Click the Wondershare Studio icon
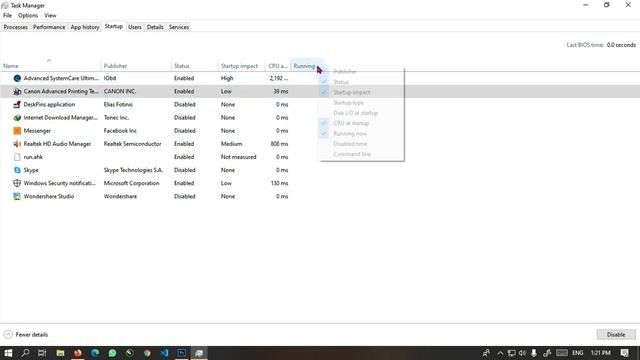This screenshot has height=360, width=640. (x=17, y=196)
